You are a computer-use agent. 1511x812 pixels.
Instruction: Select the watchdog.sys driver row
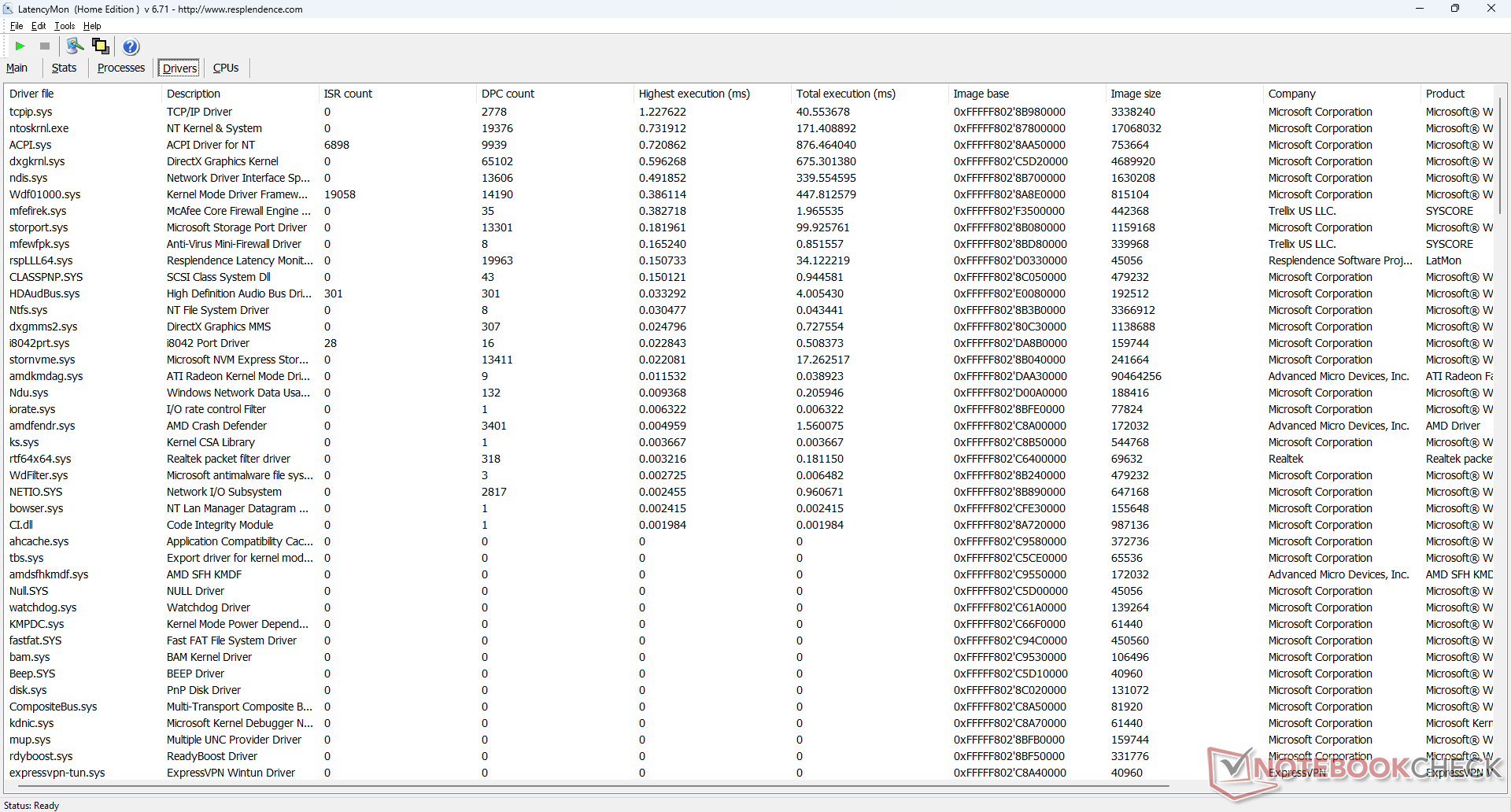click(749, 607)
